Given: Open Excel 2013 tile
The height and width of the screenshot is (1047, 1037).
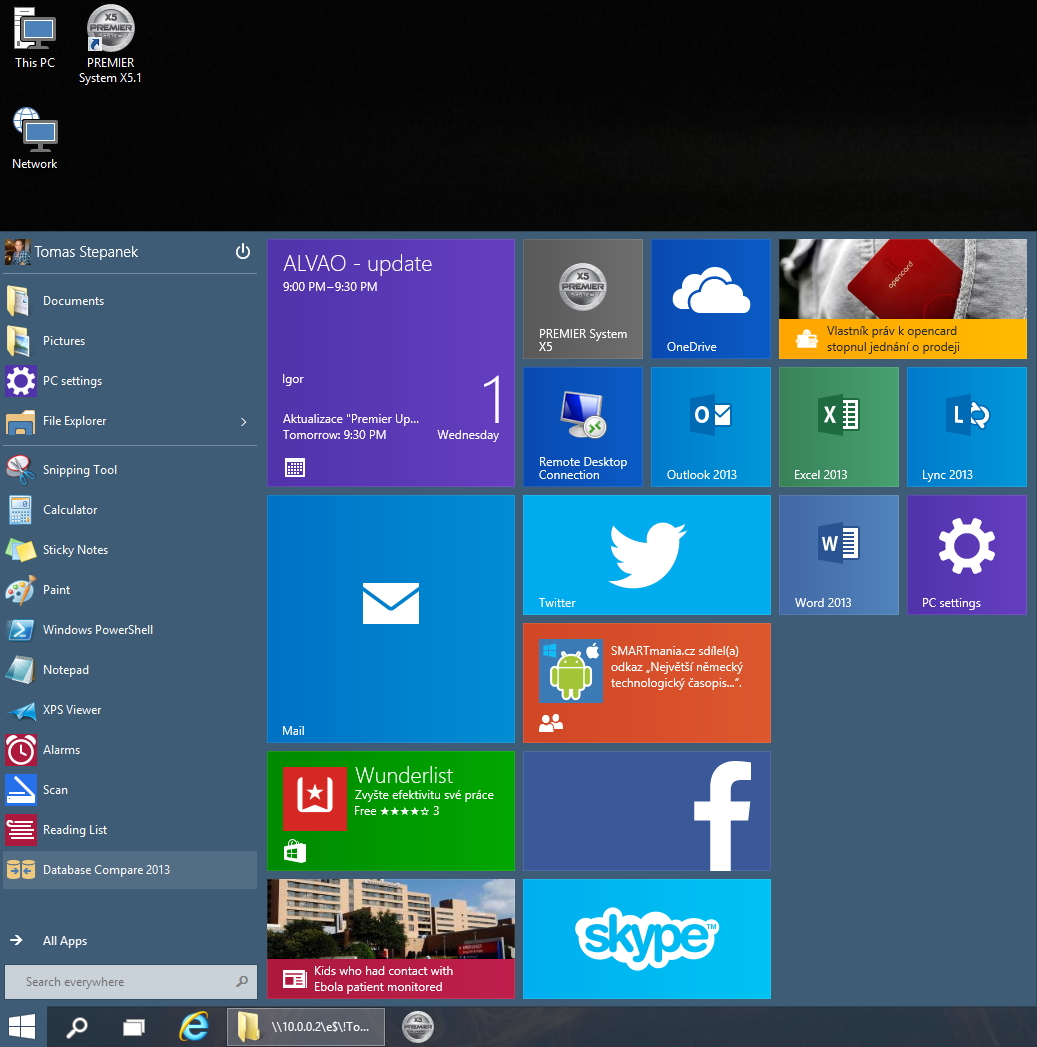Looking at the screenshot, I should point(839,427).
